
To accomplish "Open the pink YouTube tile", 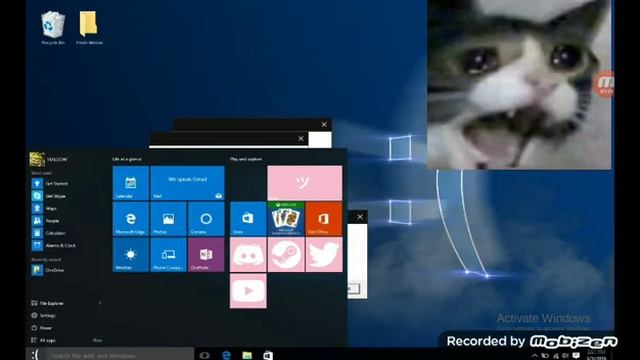I will pos(248,291).
